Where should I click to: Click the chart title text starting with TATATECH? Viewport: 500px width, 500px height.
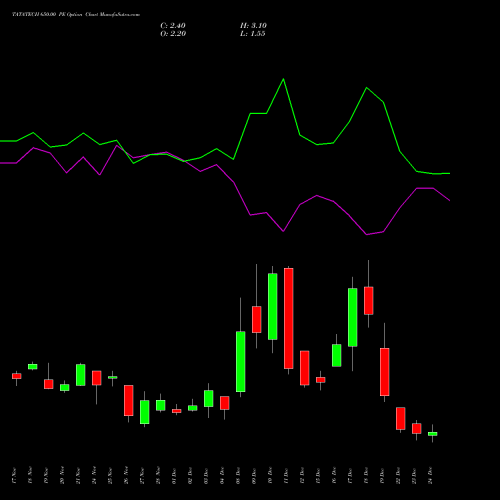coord(76,15)
